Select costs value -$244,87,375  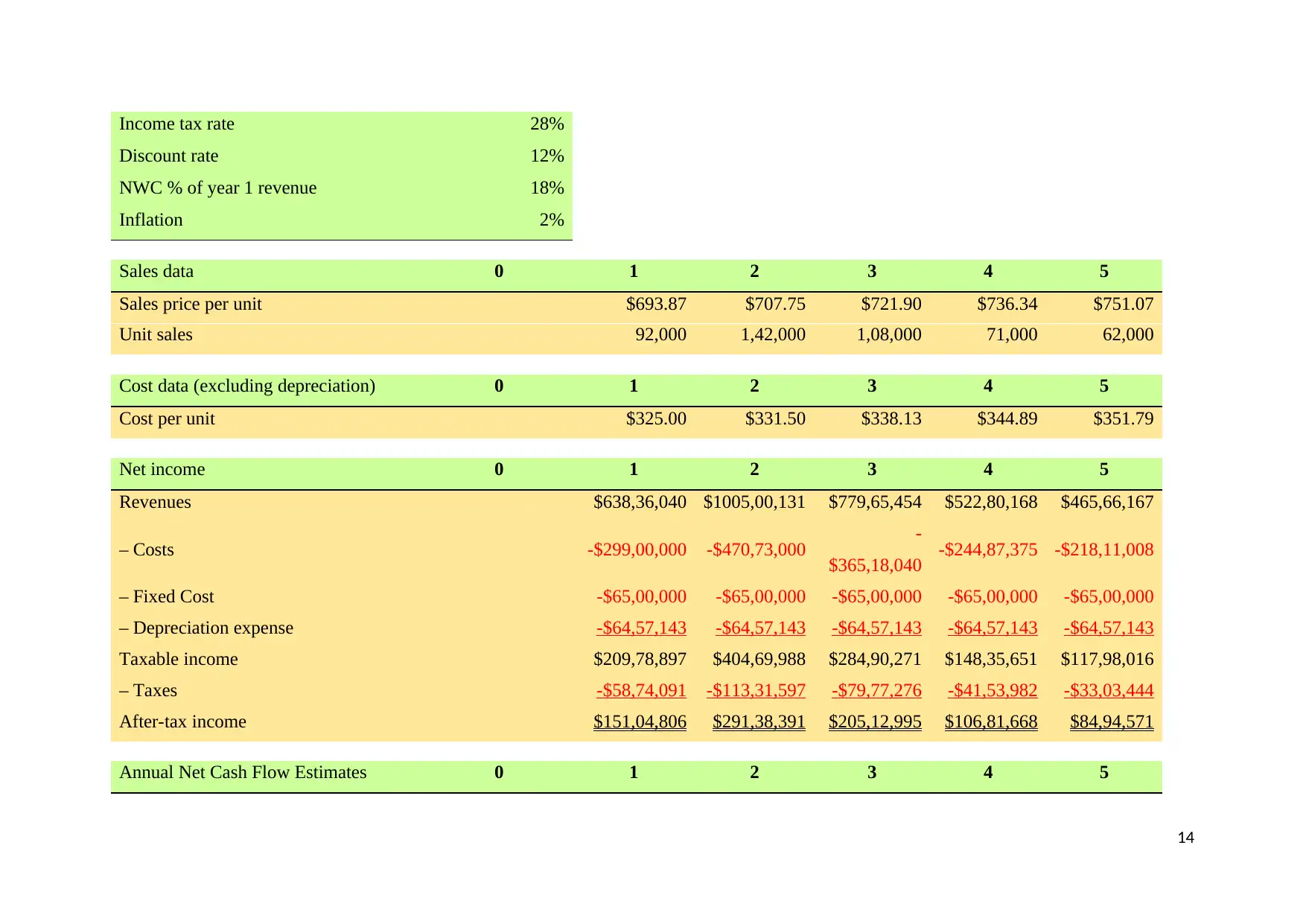987,549
